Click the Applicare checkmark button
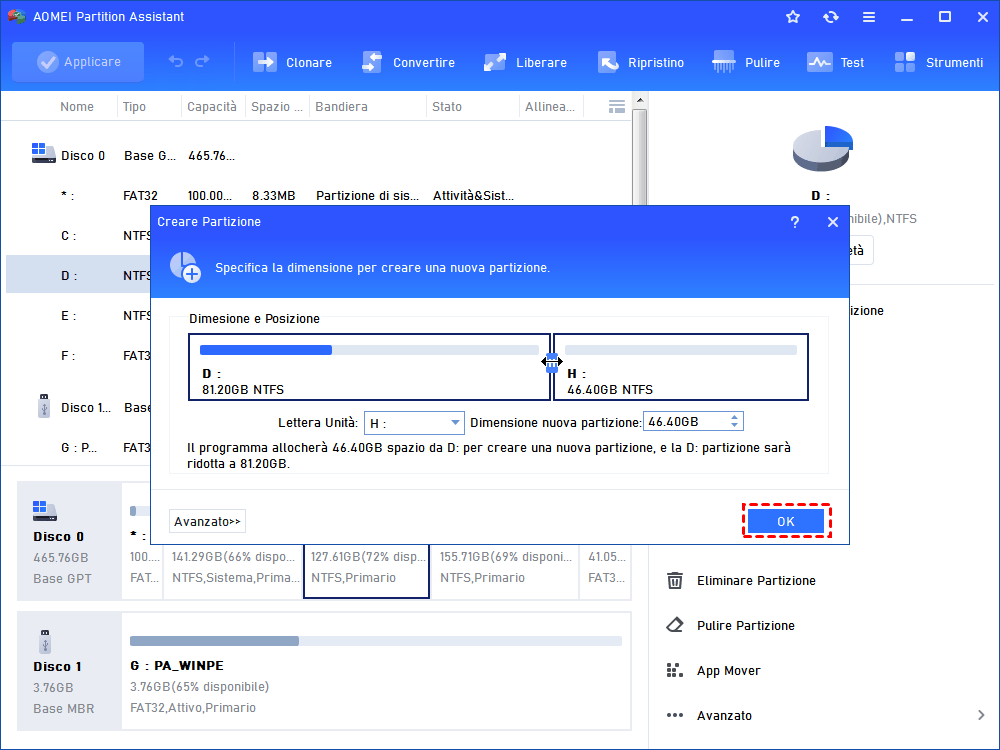The image size is (1000, 750). [x=78, y=62]
